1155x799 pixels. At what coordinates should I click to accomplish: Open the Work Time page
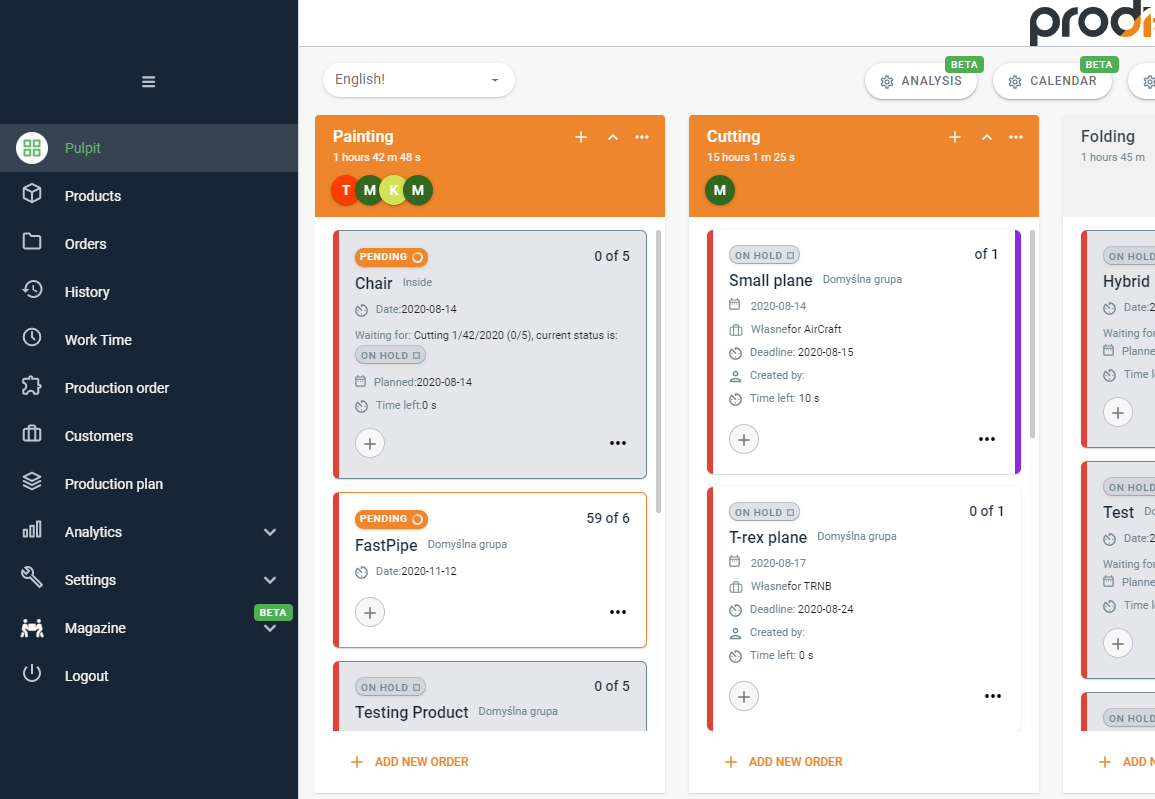click(99, 339)
